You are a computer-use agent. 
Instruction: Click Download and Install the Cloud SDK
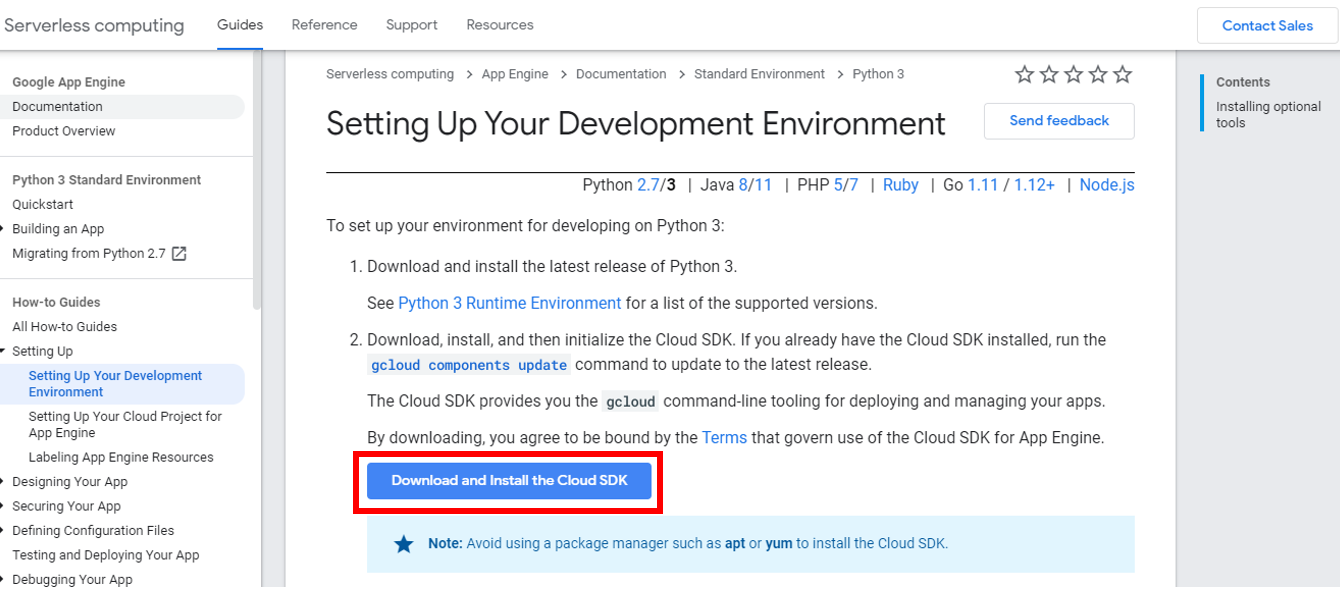tap(509, 481)
